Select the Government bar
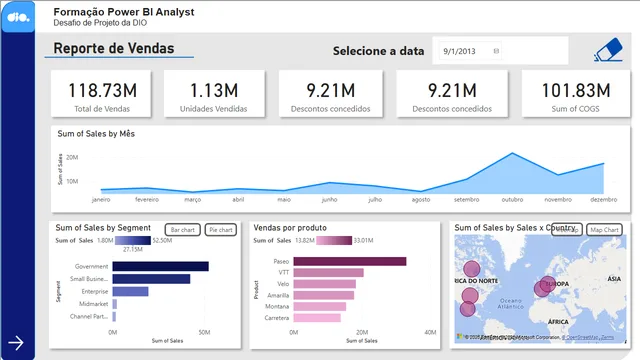This screenshot has width=640, height=360. pos(160,267)
